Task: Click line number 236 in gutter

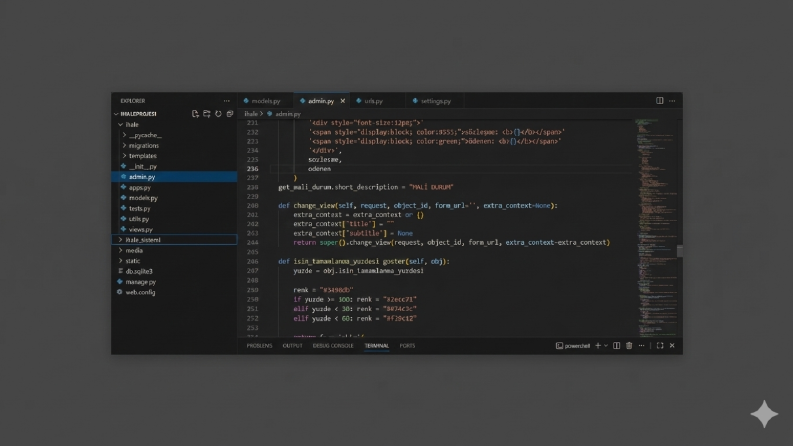Action: point(252,169)
